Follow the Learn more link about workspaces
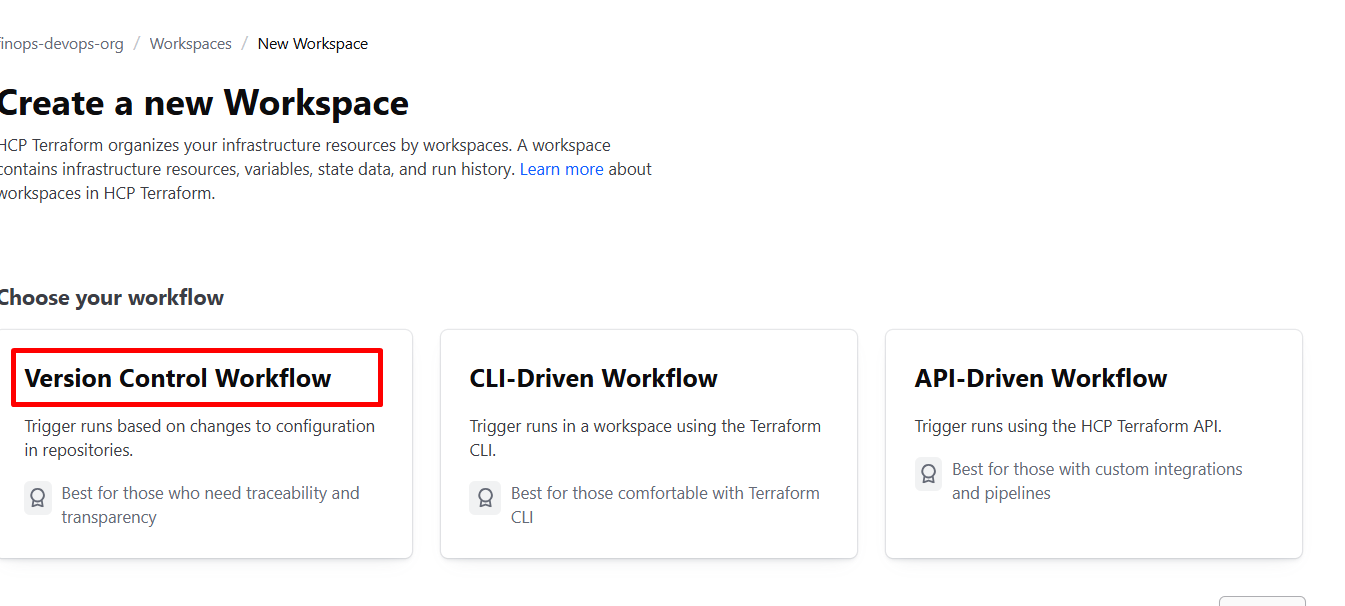Viewport: 1345px width, 606px height. click(561, 169)
